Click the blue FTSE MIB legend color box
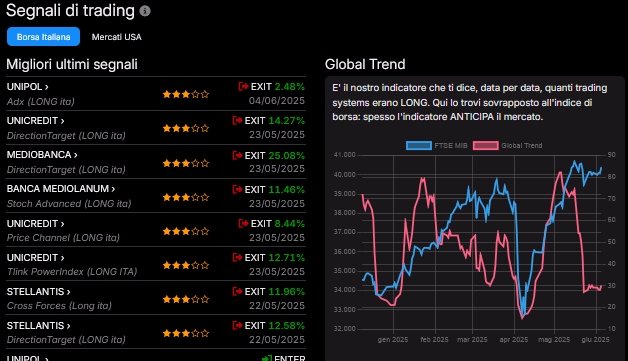Screen dimensions: 628x361 point(419,145)
